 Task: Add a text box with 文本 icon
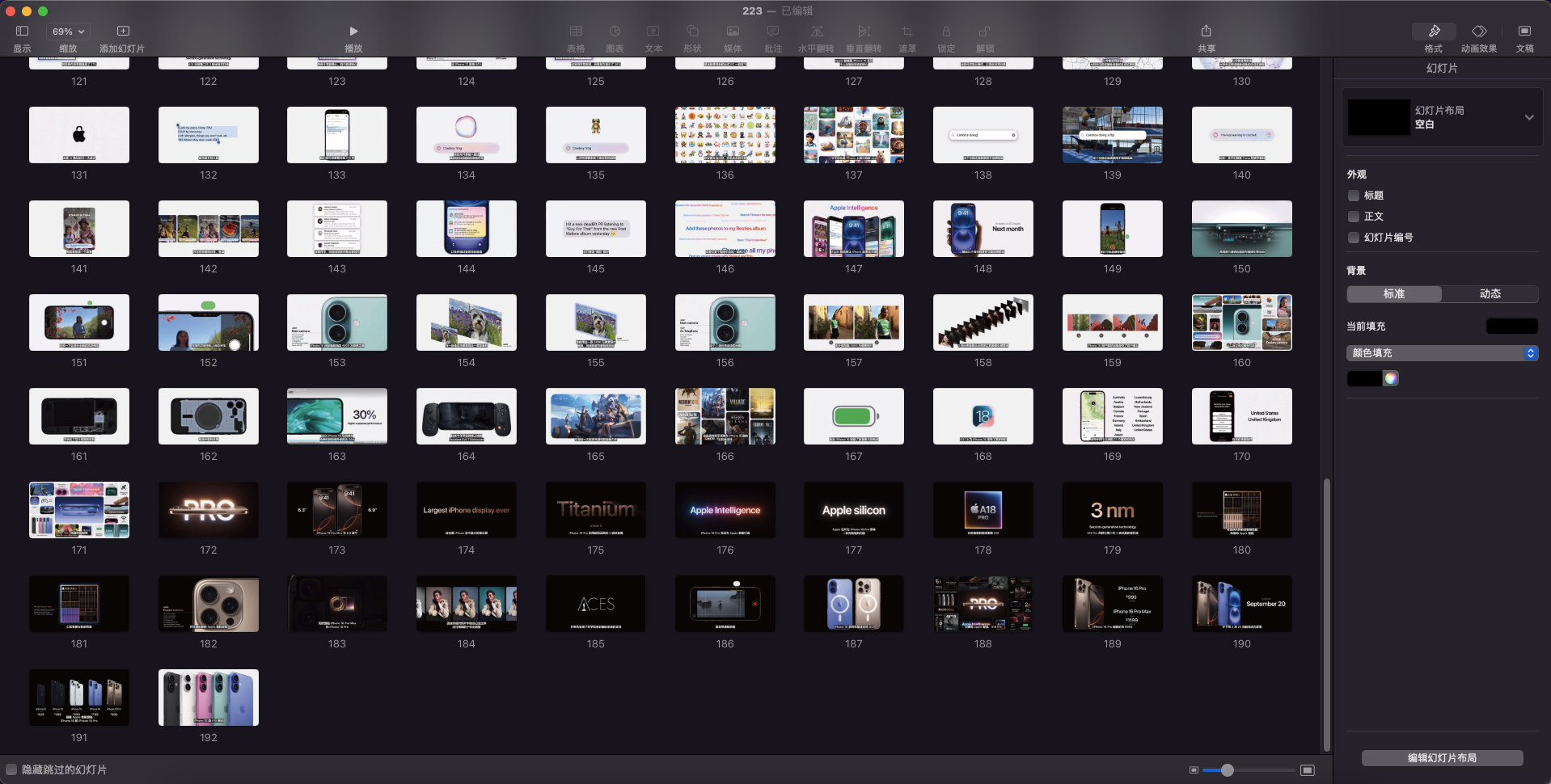pyautogui.click(x=653, y=32)
